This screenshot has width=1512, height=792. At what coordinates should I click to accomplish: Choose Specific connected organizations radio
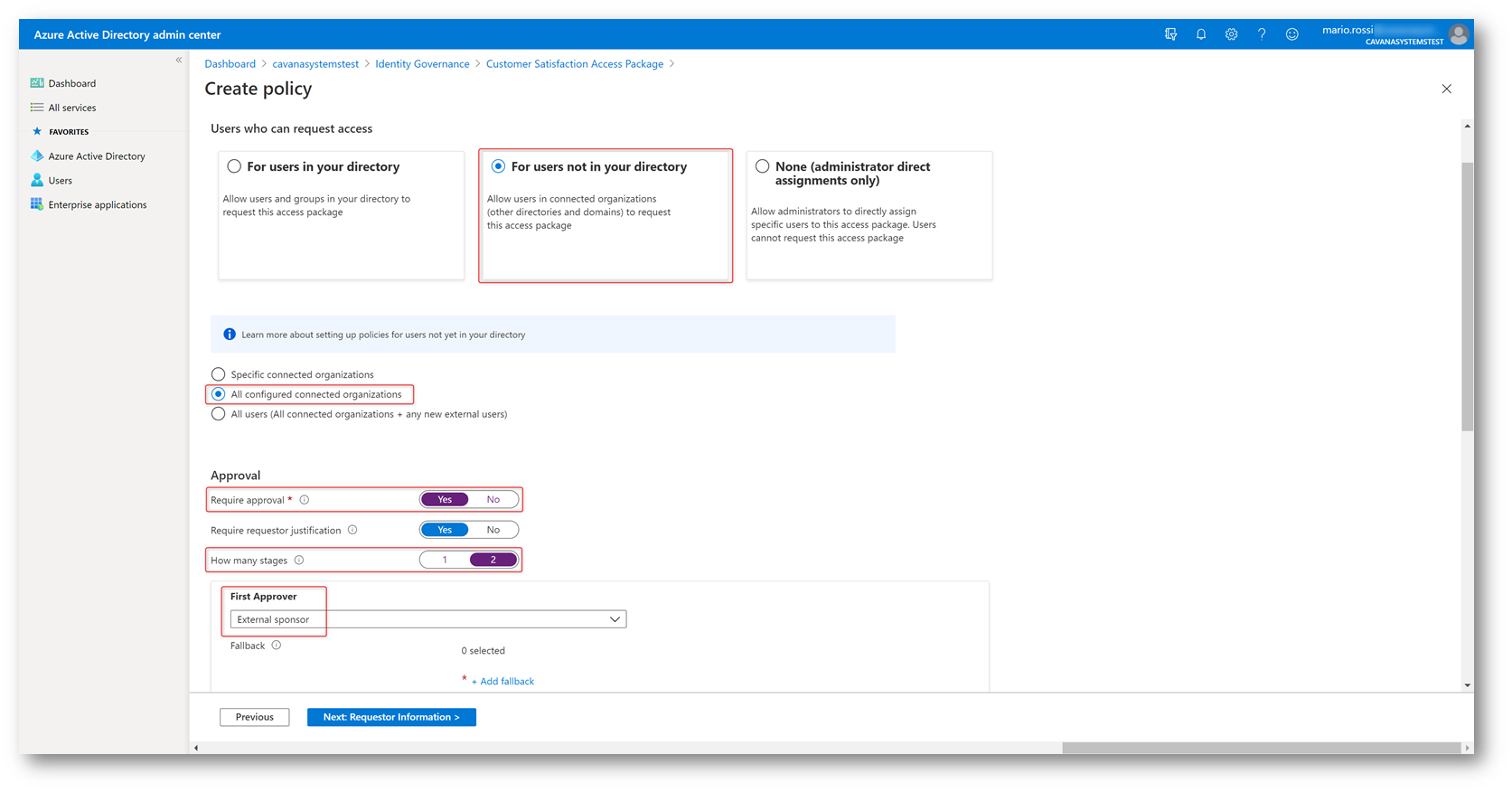218,374
